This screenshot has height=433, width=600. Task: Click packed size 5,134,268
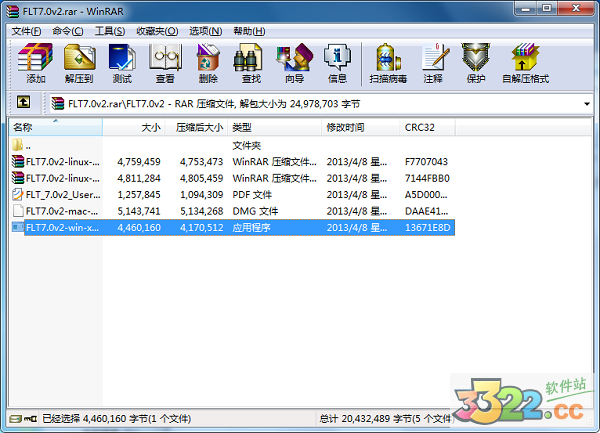point(202,211)
